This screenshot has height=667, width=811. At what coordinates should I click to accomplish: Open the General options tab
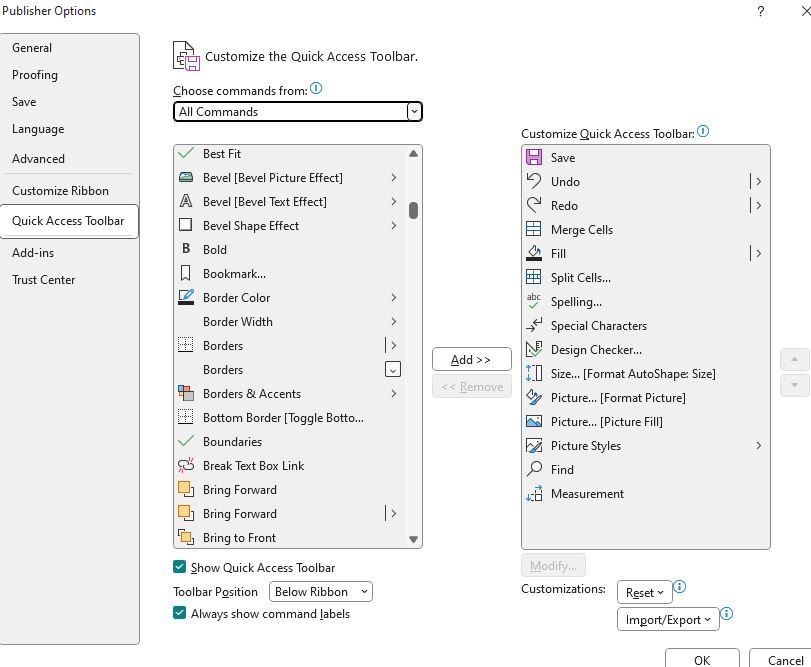(x=69, y=48)
